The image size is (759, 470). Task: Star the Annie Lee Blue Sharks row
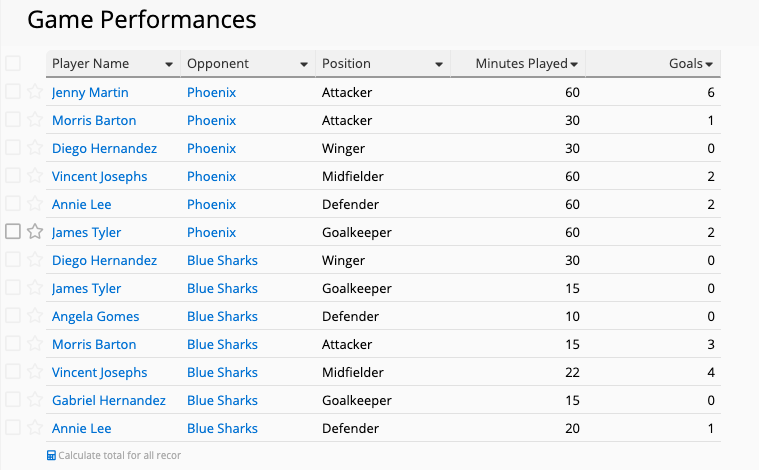(x=35, y=428)
